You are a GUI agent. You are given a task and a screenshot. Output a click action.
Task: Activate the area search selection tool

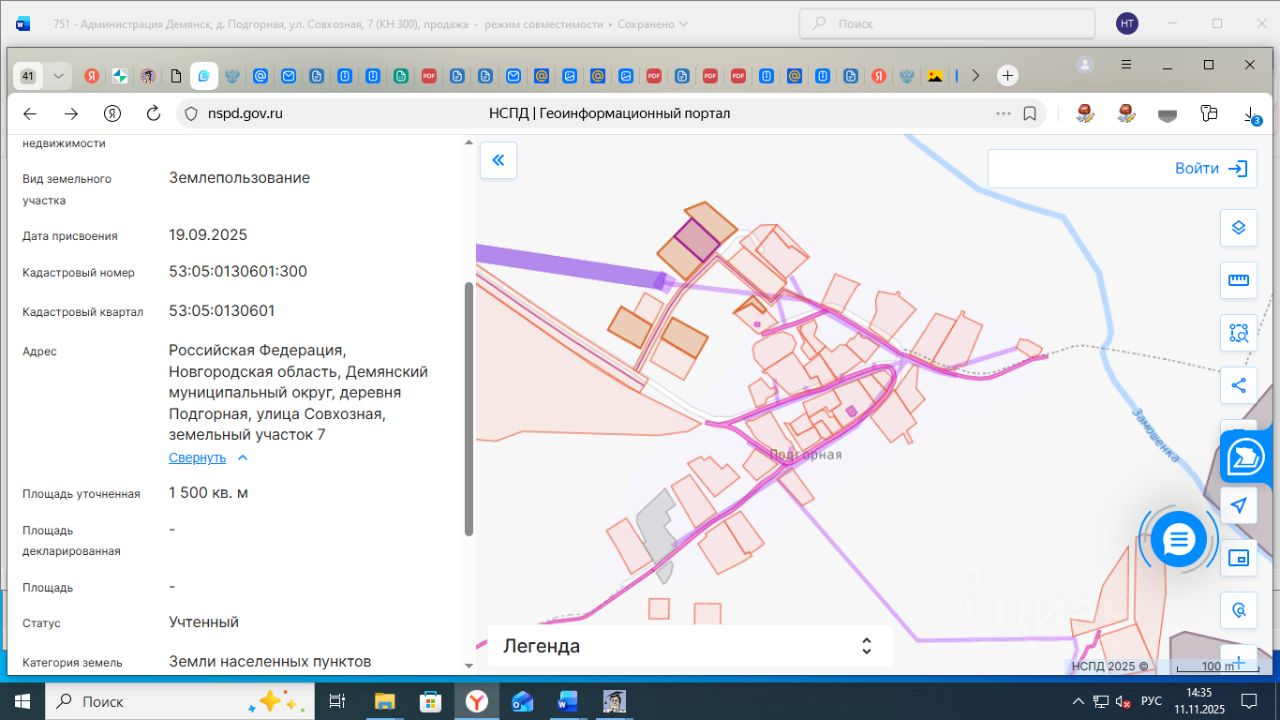[1238, 333]
